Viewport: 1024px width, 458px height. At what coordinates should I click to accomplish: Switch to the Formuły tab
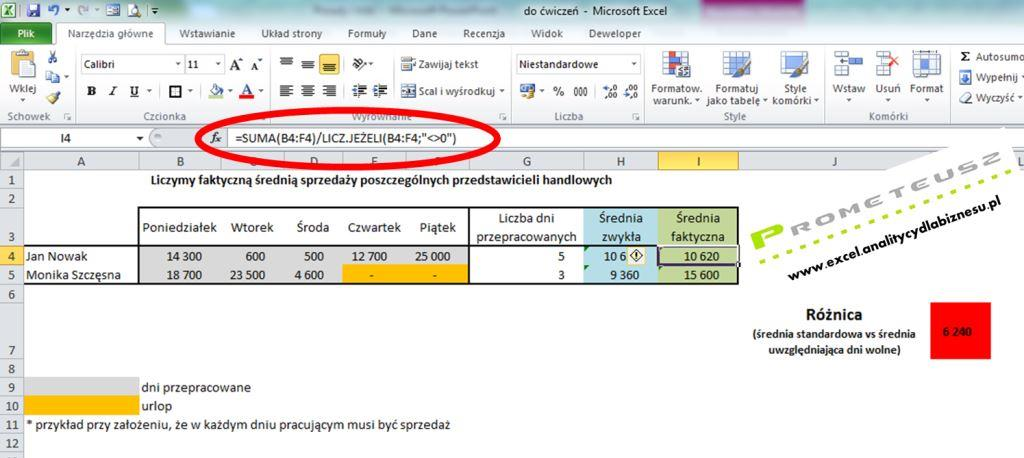click(x=367, y=34)
